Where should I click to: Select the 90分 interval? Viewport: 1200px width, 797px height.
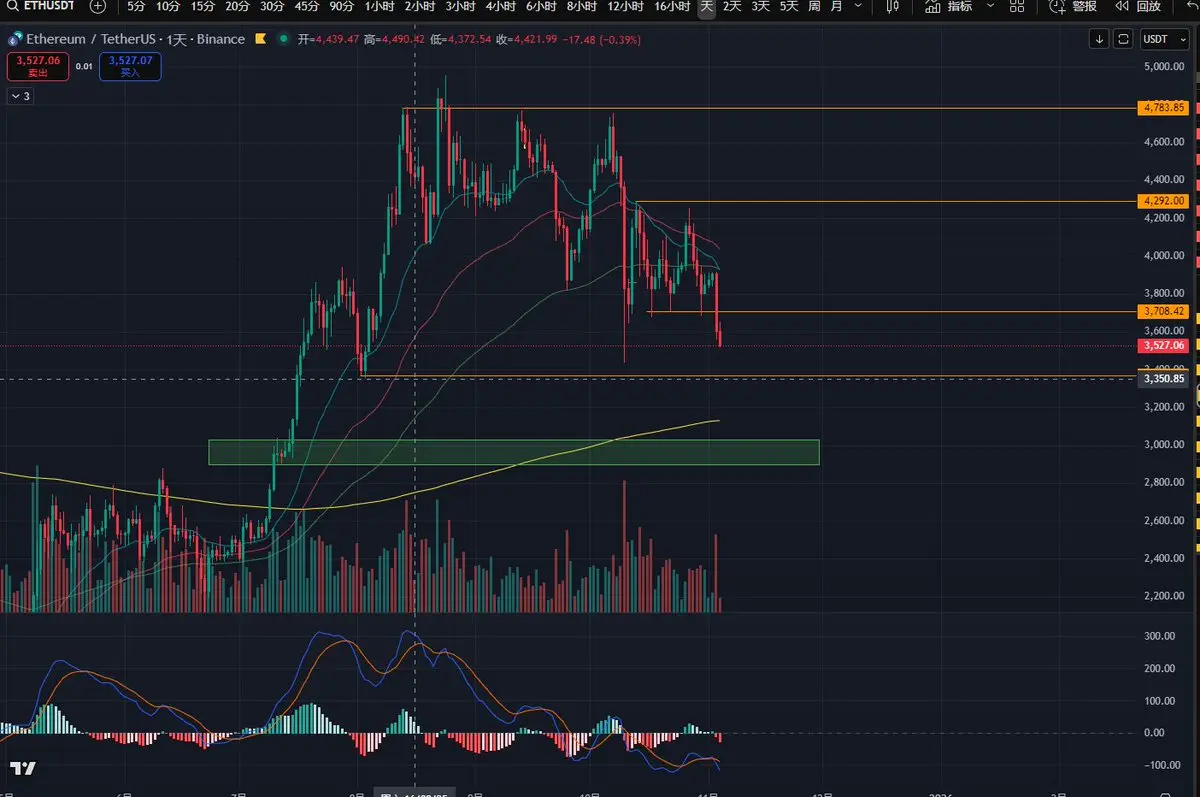pos(342,6)
